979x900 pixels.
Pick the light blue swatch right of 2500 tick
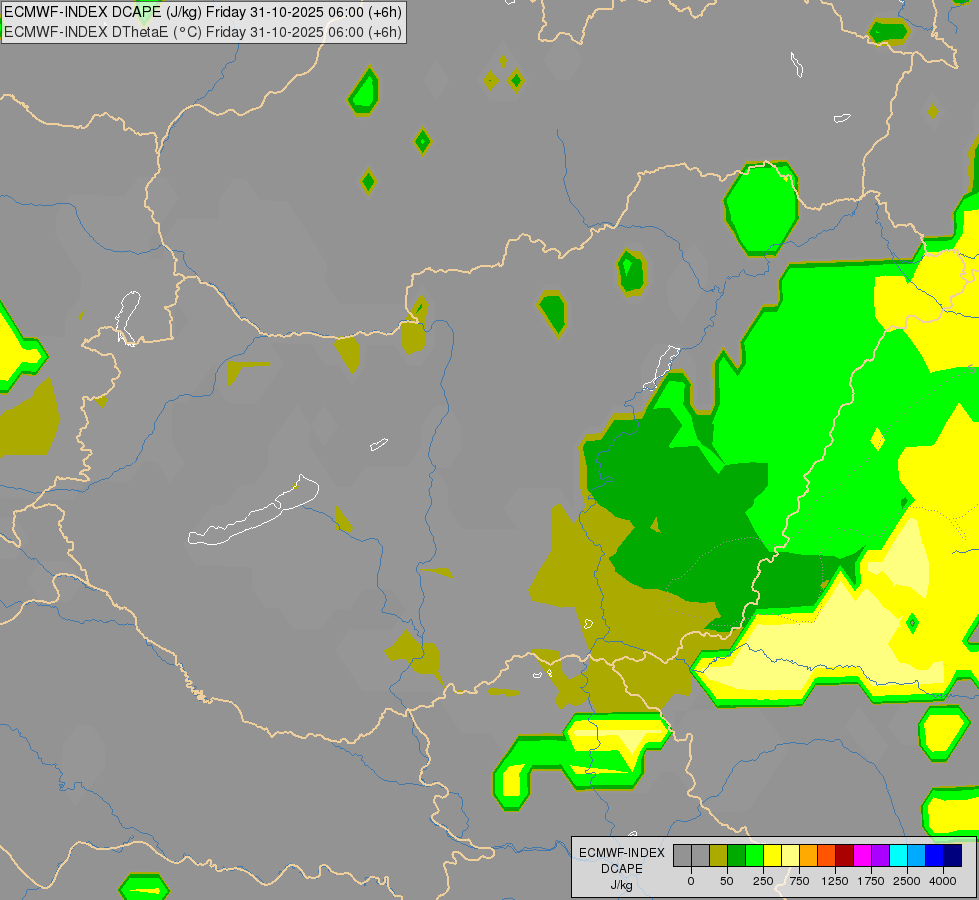coord(917,855)
